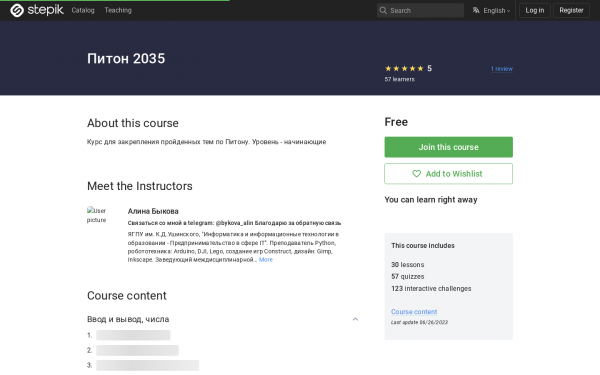Click the About this course heading
The width and height of the screenshot is (600, 375).
[x=133, y=123]
